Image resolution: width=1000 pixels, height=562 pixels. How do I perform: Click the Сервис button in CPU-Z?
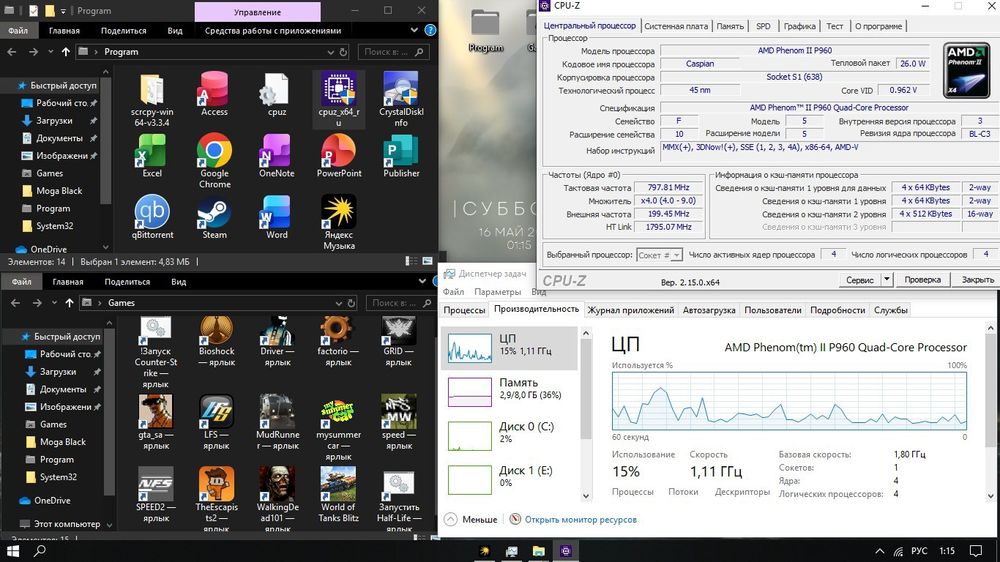[860, 279]
